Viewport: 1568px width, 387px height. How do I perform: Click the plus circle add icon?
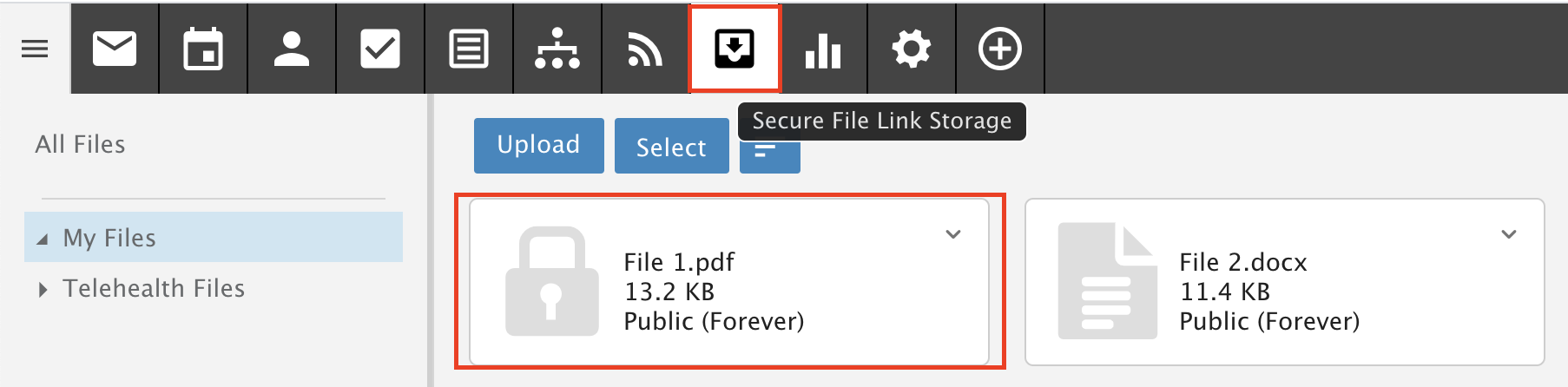[x=1000, y=49]
